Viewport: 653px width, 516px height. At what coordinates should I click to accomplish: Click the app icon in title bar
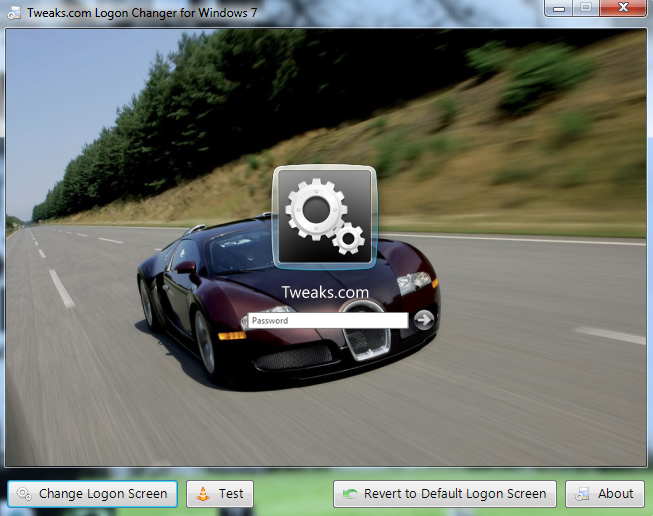[x=14, y=13]
